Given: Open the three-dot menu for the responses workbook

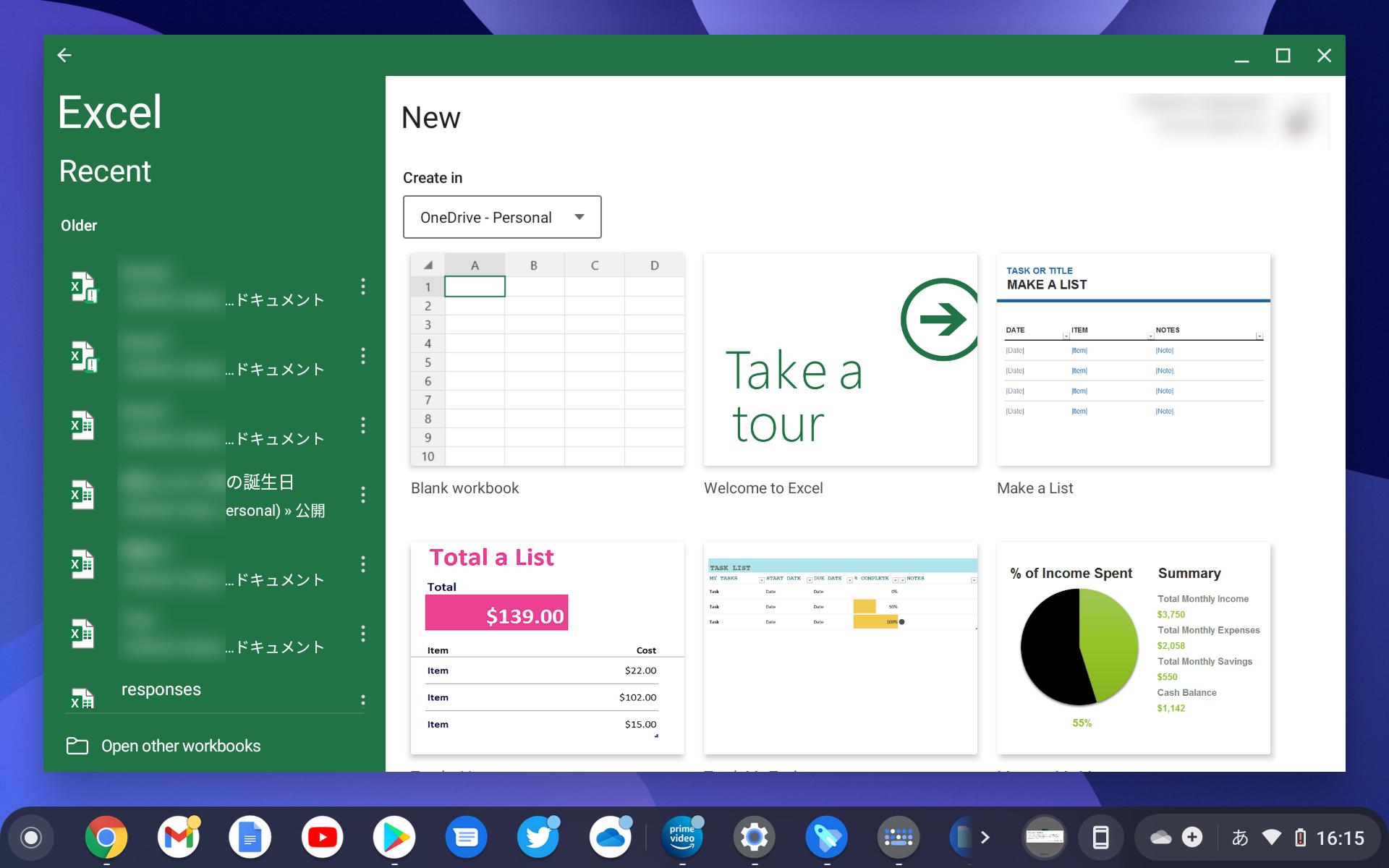Looking at the screenshot, I should click(363, 699).
